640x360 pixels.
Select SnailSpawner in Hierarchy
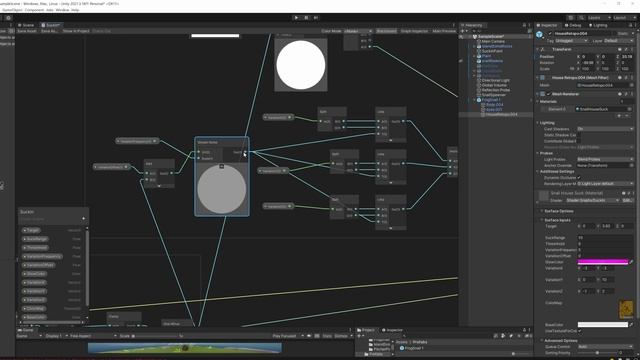point(493,95)
